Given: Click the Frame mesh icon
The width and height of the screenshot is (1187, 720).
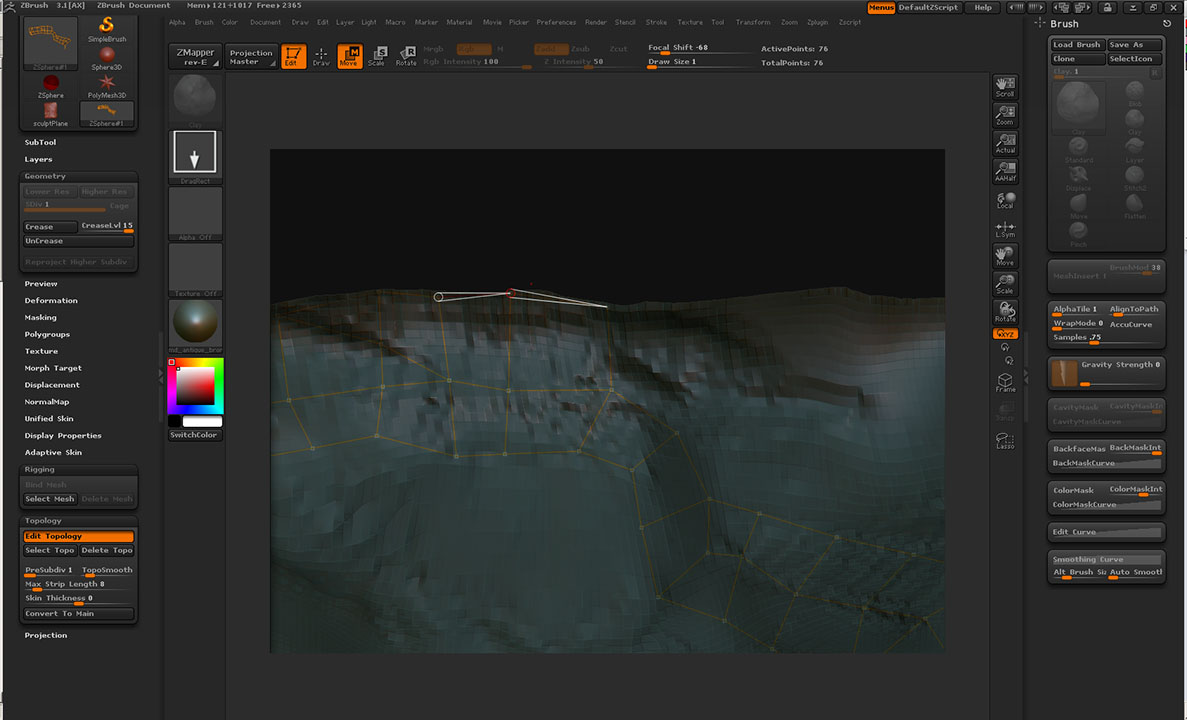Looking at the screenshot, I should click(x=1005, y=383).
